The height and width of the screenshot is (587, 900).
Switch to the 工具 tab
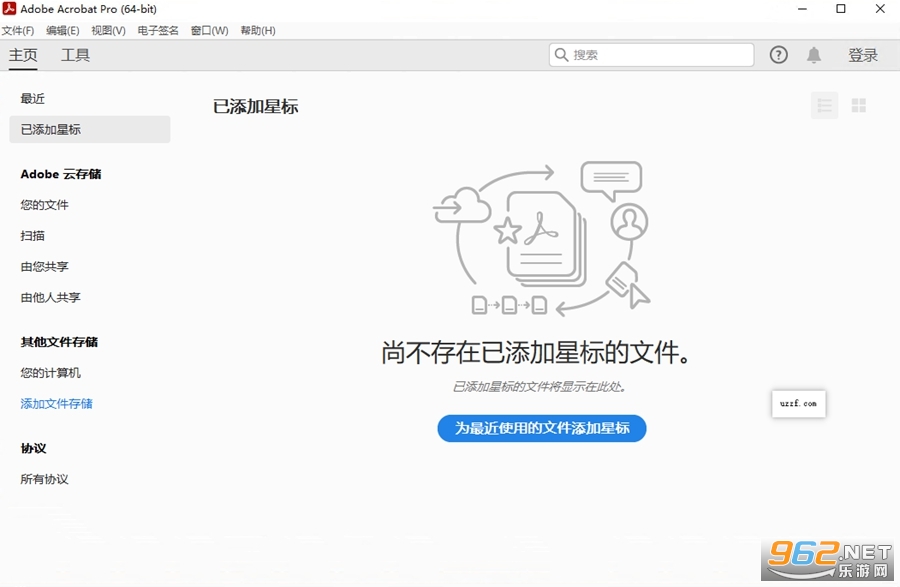click(75, 55)
